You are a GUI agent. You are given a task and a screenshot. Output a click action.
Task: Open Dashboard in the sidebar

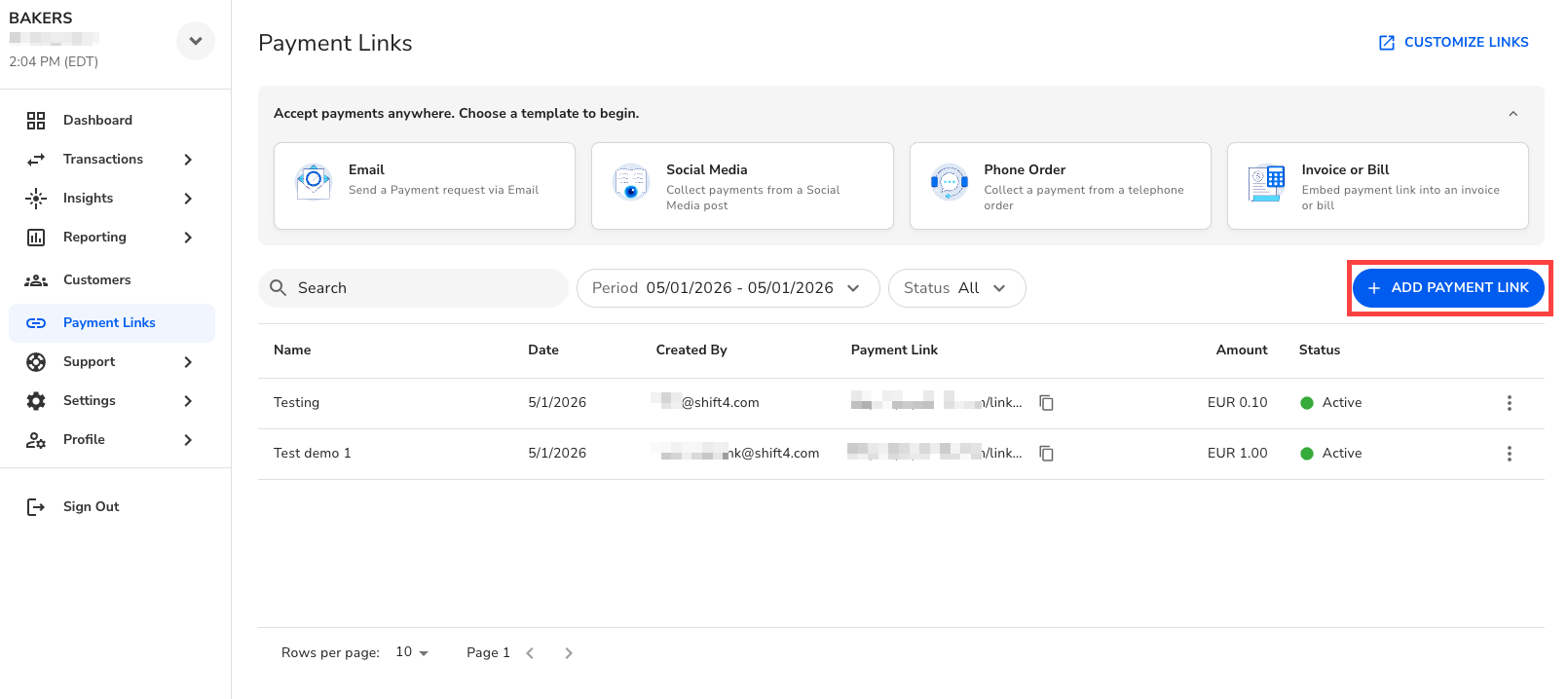coord(112,121)
